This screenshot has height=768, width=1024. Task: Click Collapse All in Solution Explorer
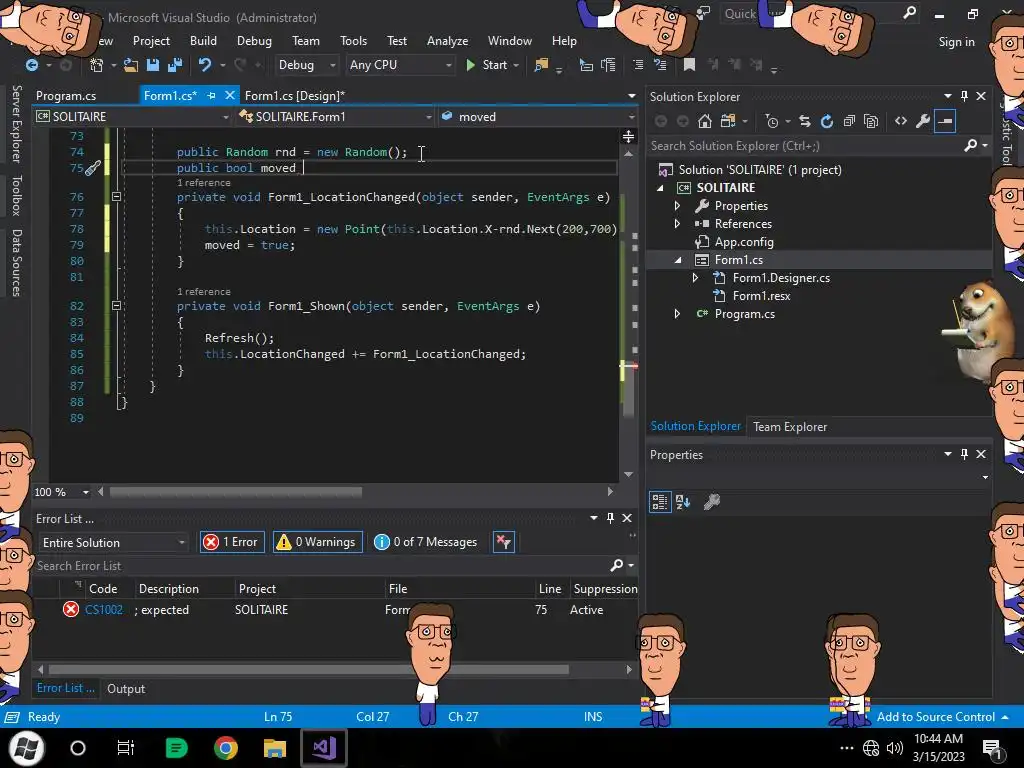point(849,121)
